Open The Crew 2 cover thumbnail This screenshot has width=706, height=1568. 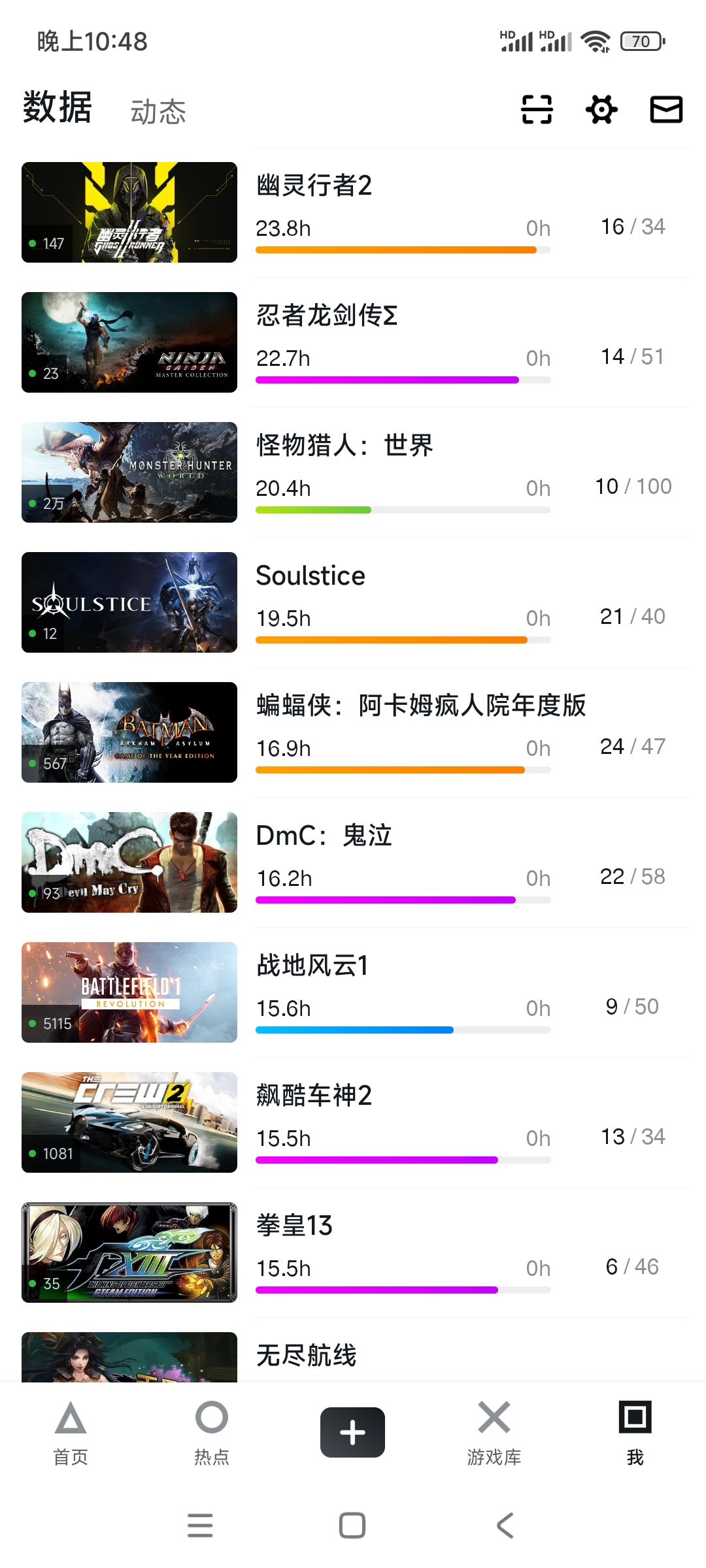[x=129, y=1122]
